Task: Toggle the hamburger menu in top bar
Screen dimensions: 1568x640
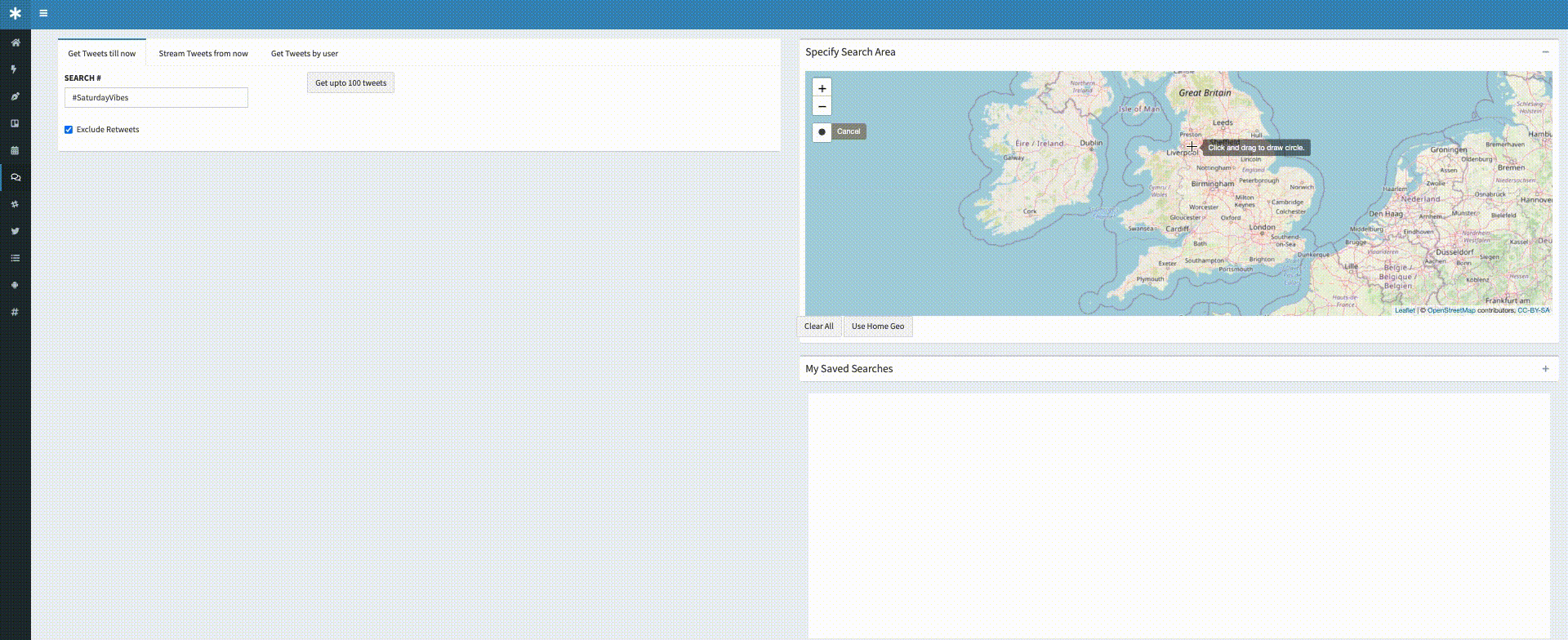Action: pyautogui.click(x=43, y=13)
